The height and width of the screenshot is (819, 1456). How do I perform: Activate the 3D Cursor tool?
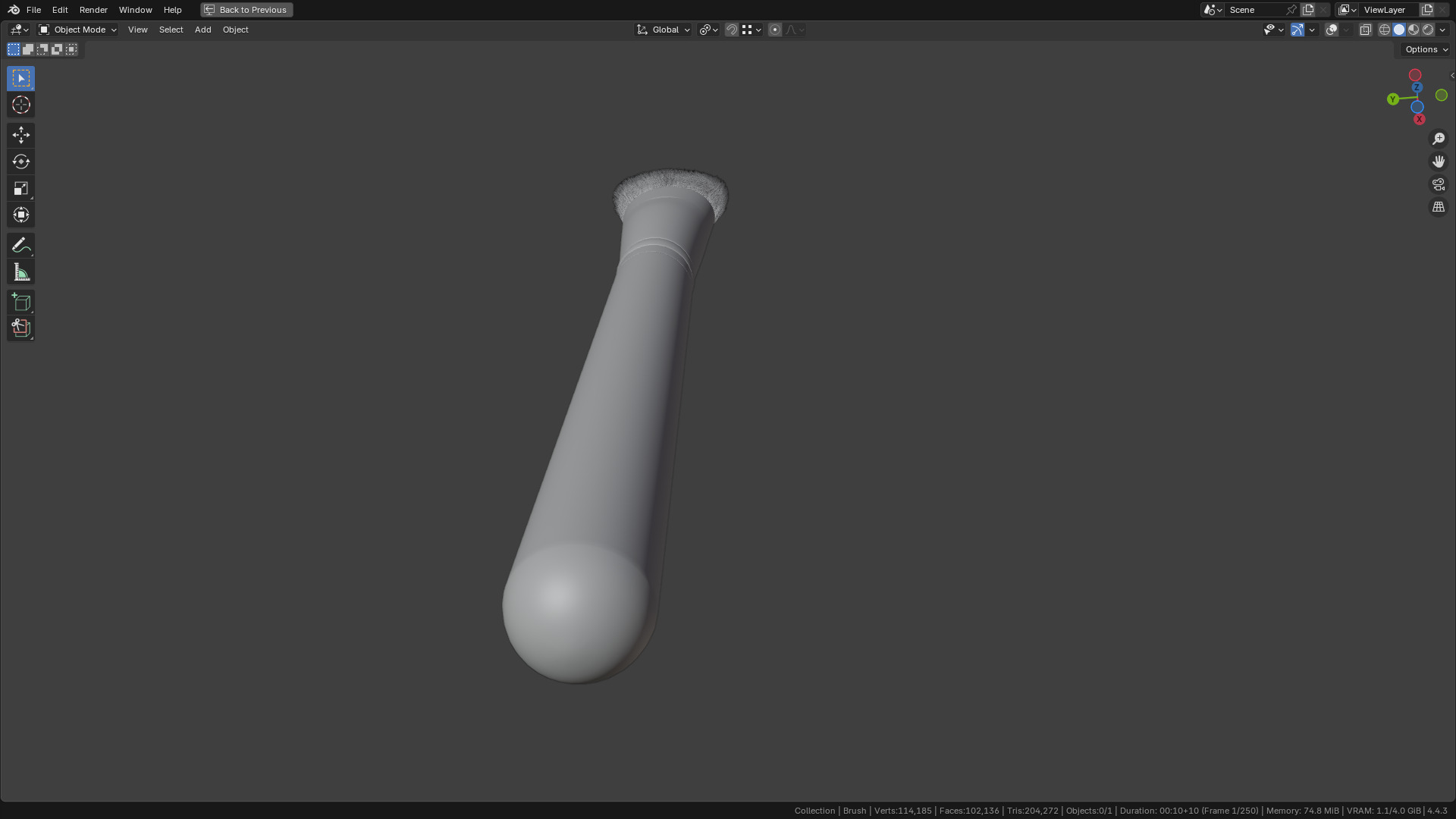click(x=20, y=105)
